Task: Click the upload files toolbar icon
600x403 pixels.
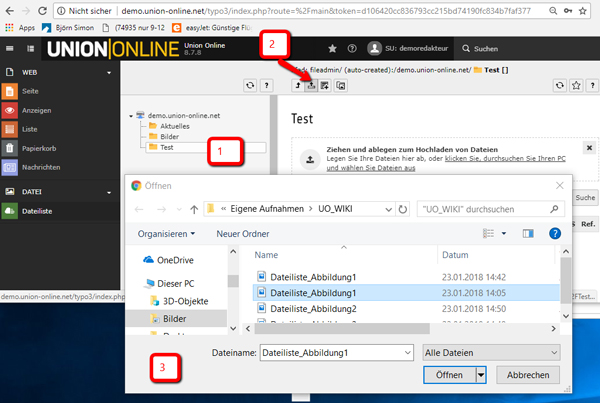Action: tap(311, 85)
